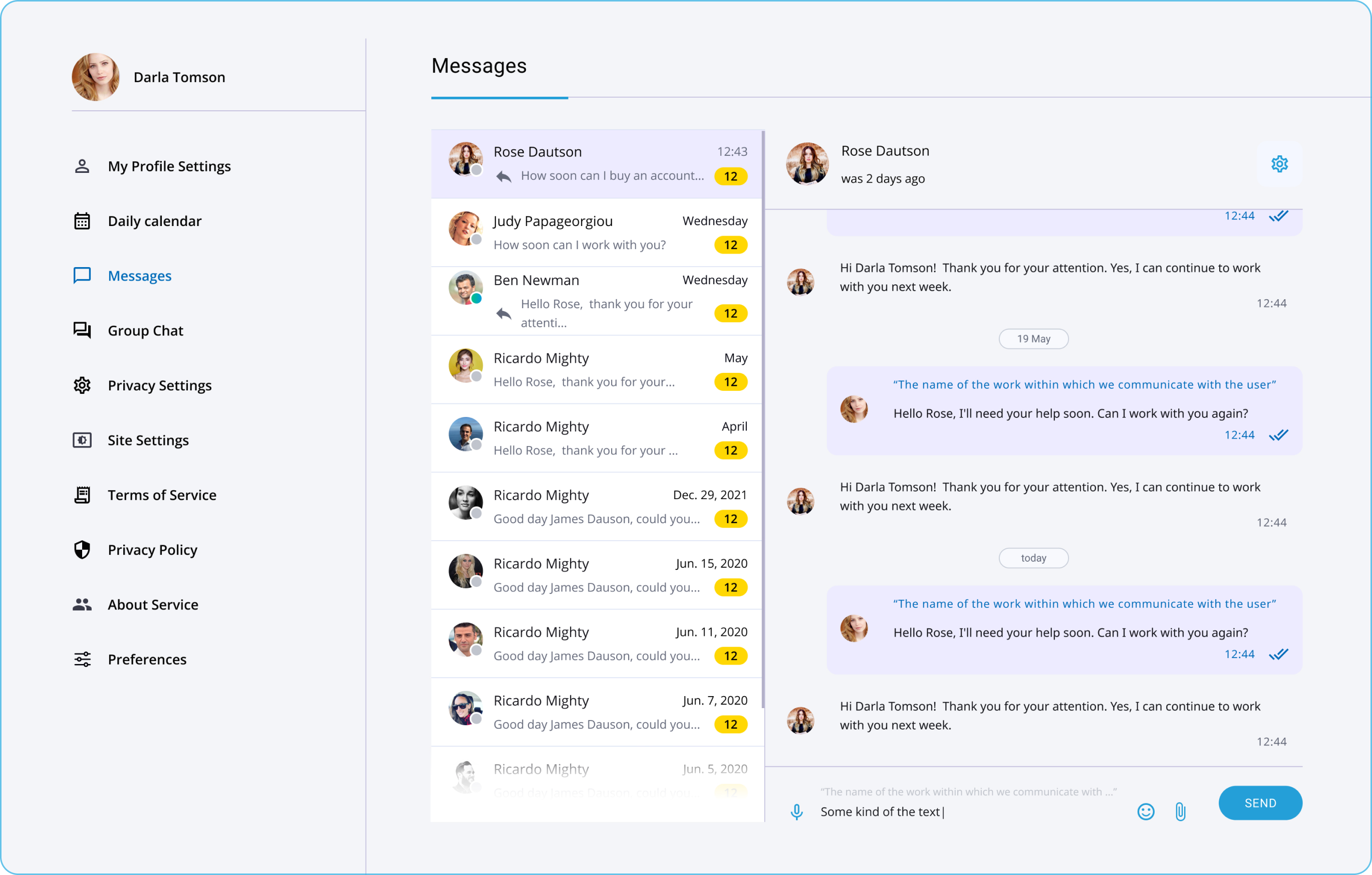The width and height of the screenshot is (1372, 875).
Task: Click the Terms of Service document icon
Action: pos(82,495)
